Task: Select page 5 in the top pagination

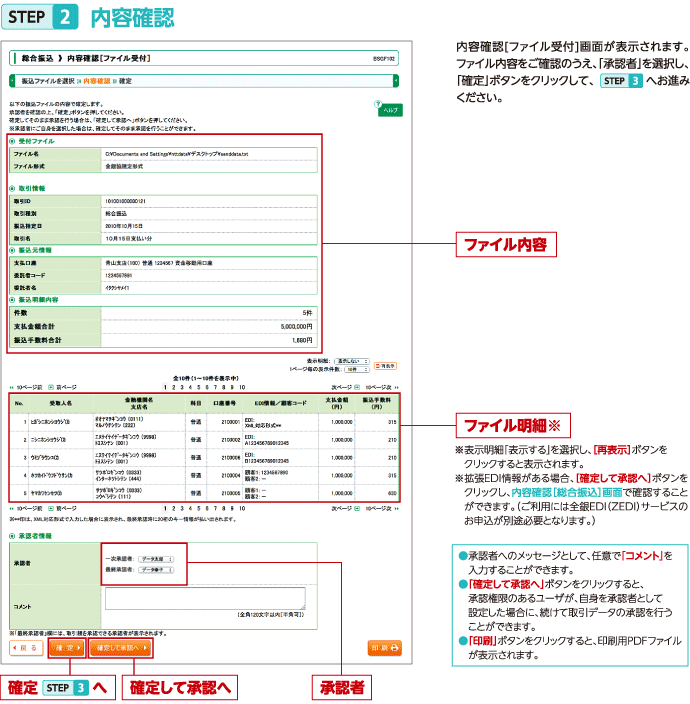Action: pyautogui.click(x=198, y=387)
